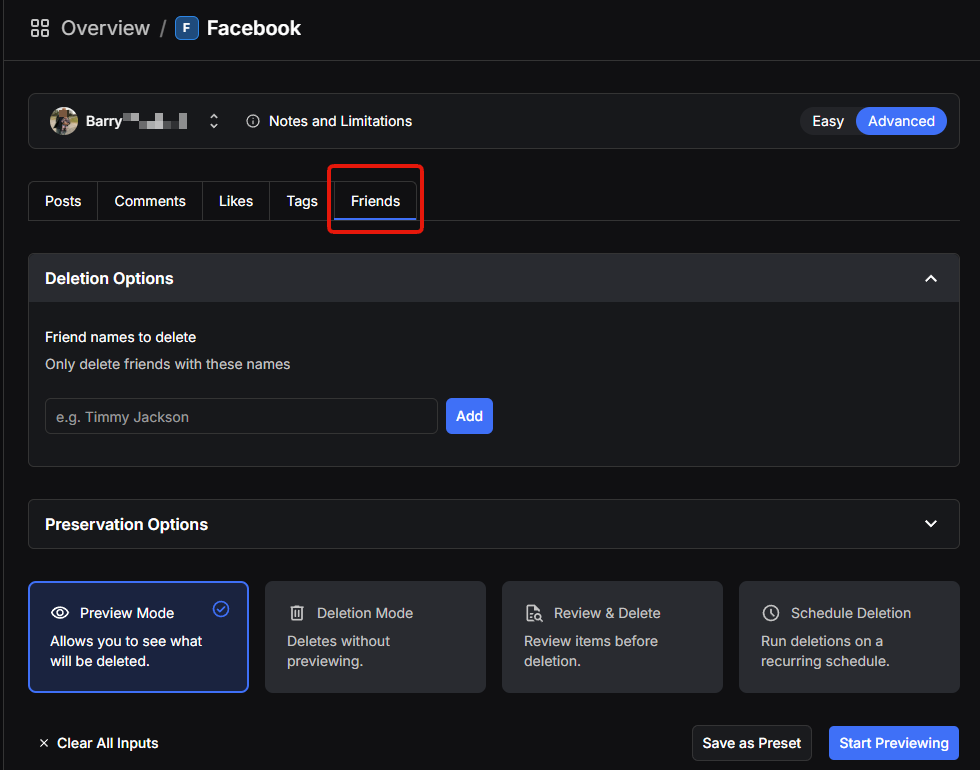Open the Posts tab
980x770 pixels.
63,201
